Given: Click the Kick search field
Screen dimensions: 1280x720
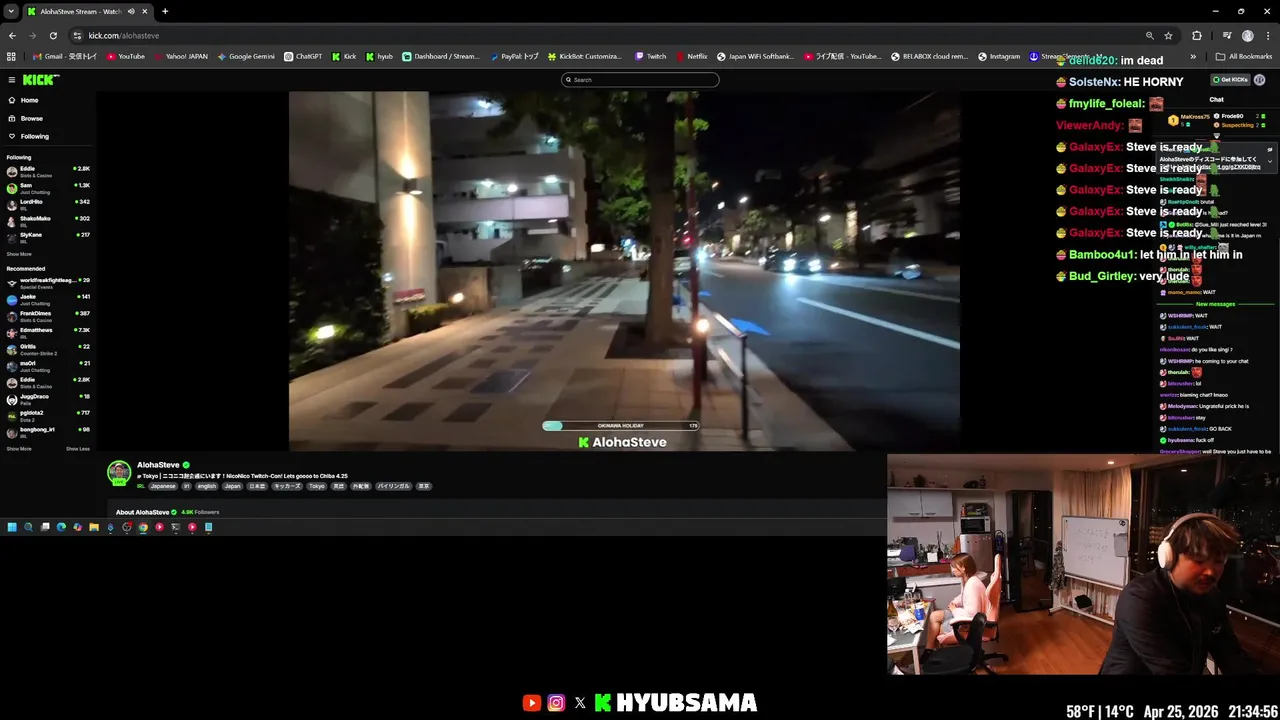Looking at the screenshot, I should 640,80.
